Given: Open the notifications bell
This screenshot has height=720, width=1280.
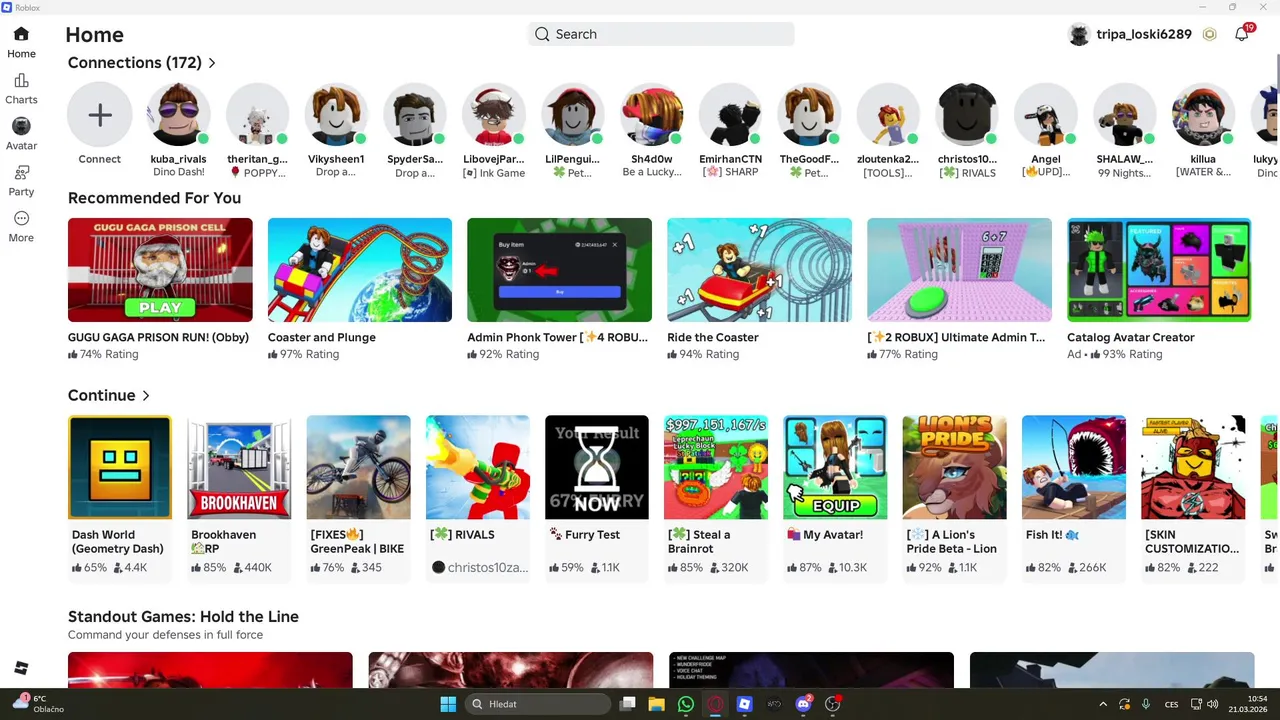Looking at the screenshot, I should click(x=1241, y=34).
